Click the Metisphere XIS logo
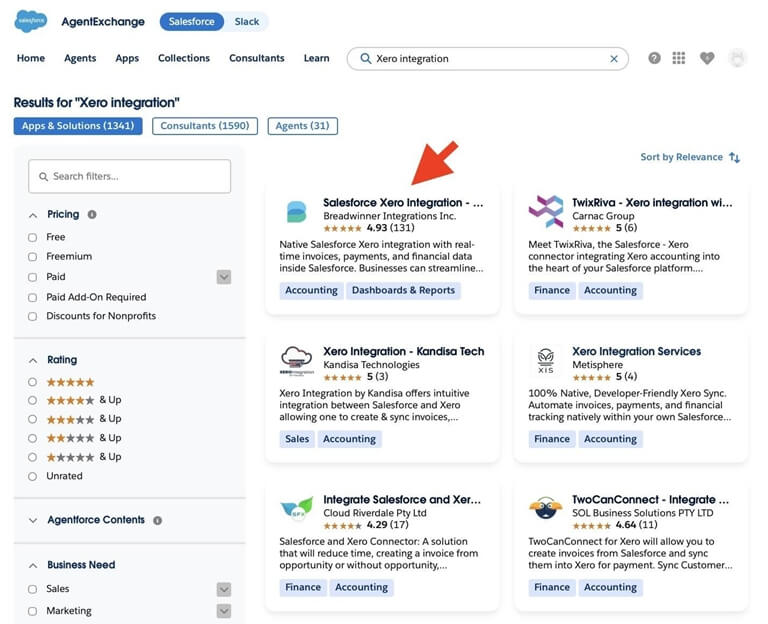768x624 pixels. pyautogui.click(x=546, y=361)
